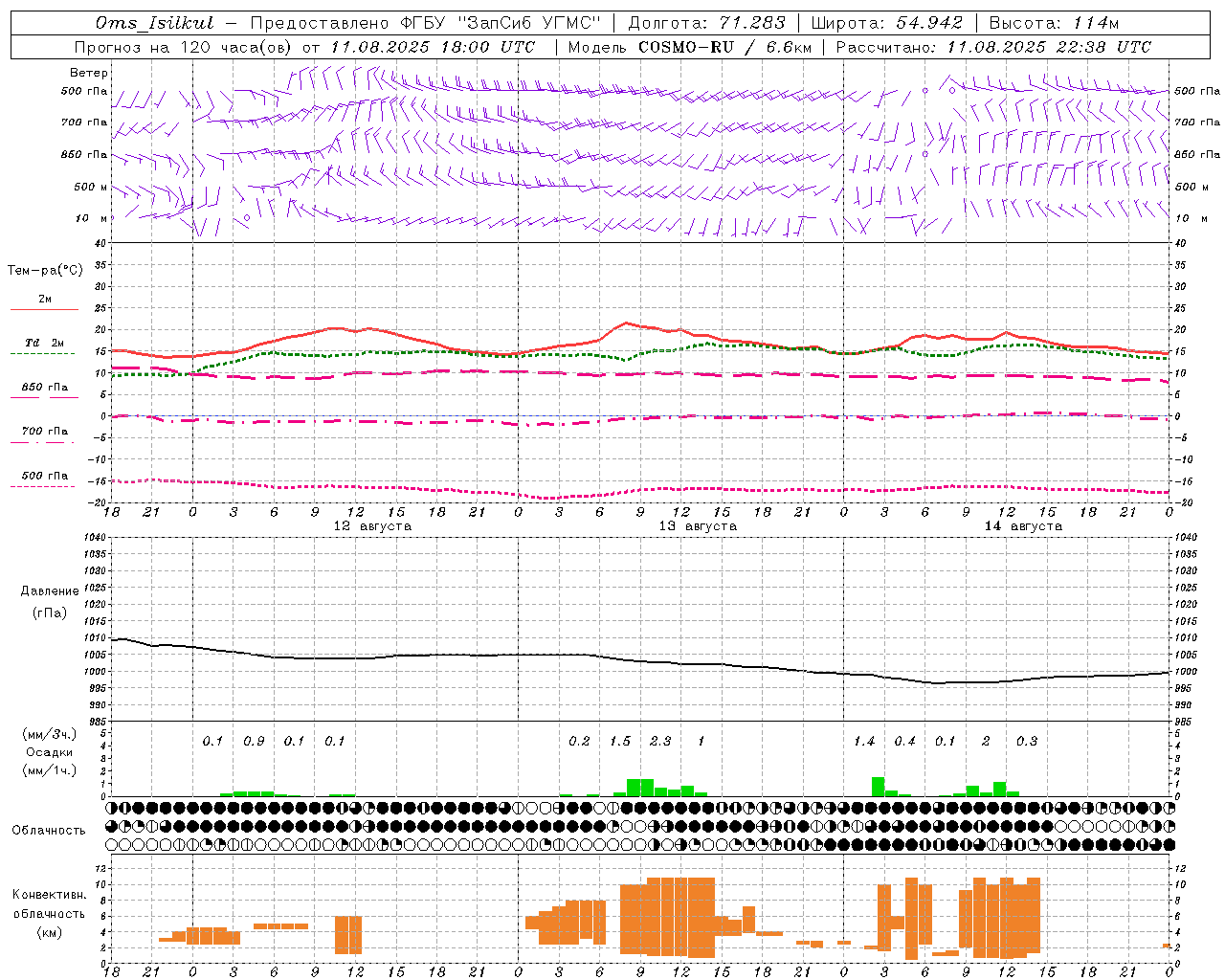Click the Осадки precipitation label
The height and width of the screenshot is (980, 1225).
pyautogui.click(x=49, y=753)
